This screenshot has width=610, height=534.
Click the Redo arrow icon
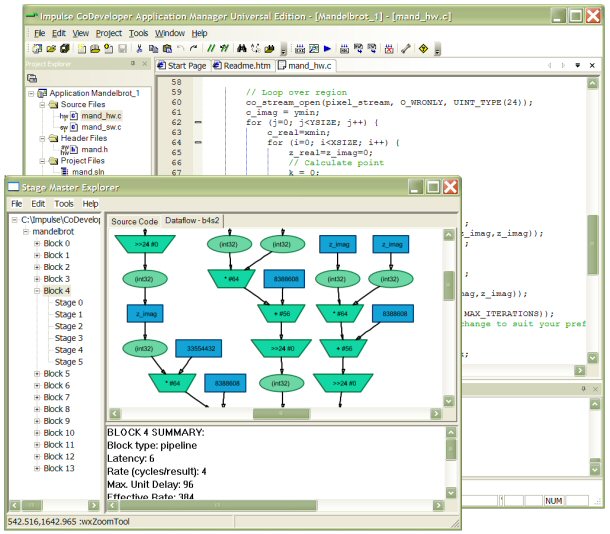194,49
